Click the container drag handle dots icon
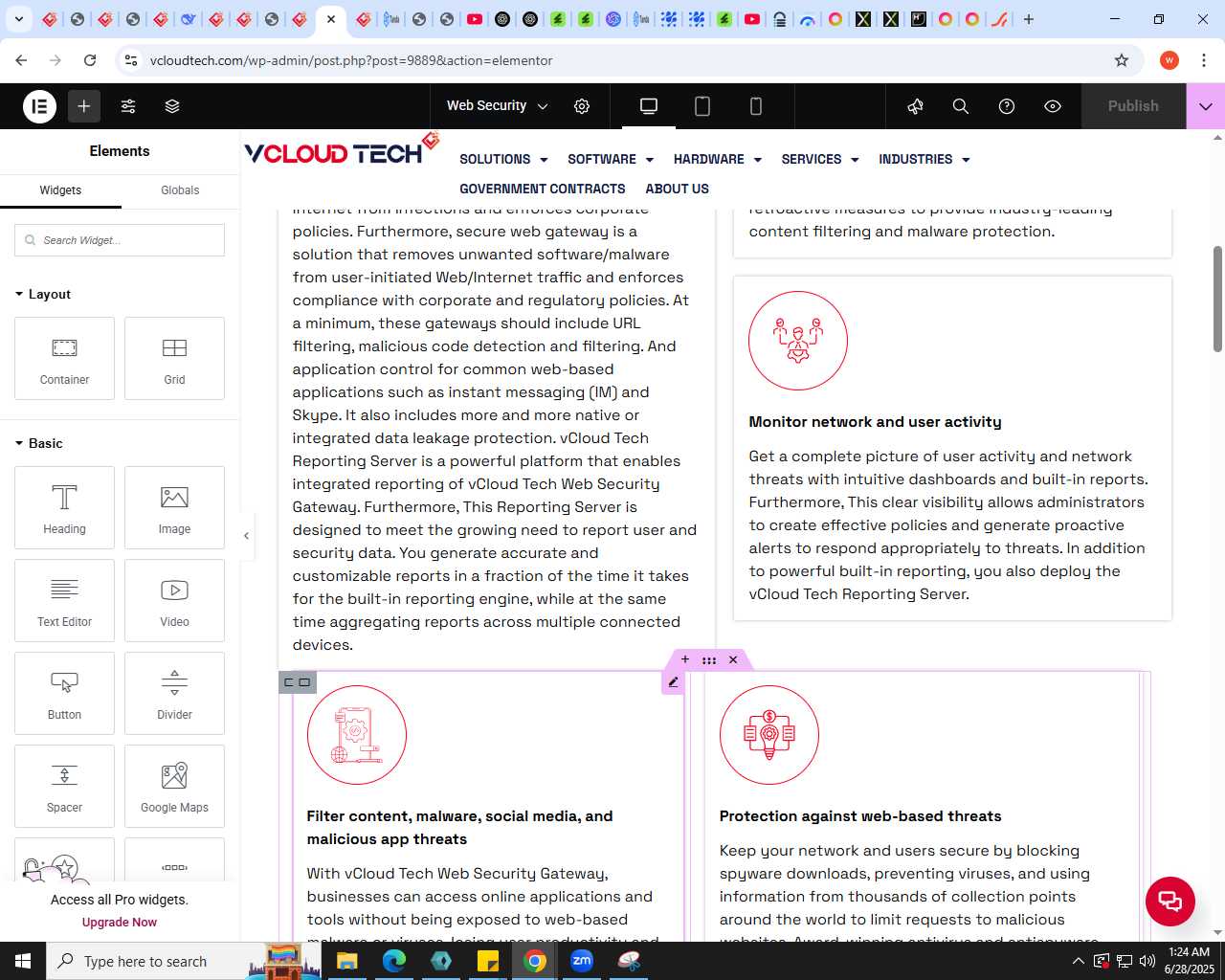The width and height of the screenshot is (1225, 980). coord(709,660)
